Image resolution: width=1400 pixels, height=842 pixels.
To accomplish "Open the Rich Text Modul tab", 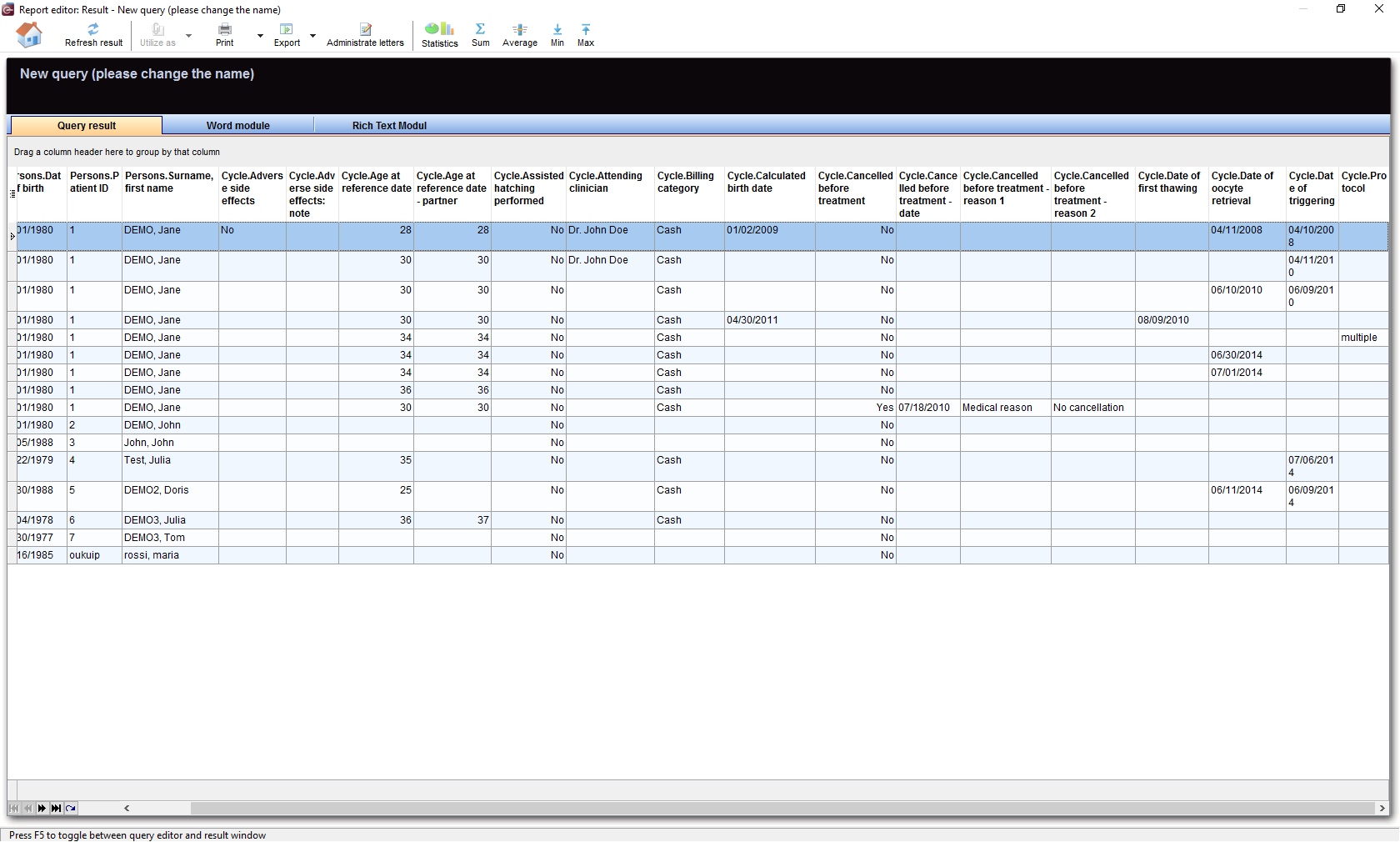I will click(x=389, y=126).
